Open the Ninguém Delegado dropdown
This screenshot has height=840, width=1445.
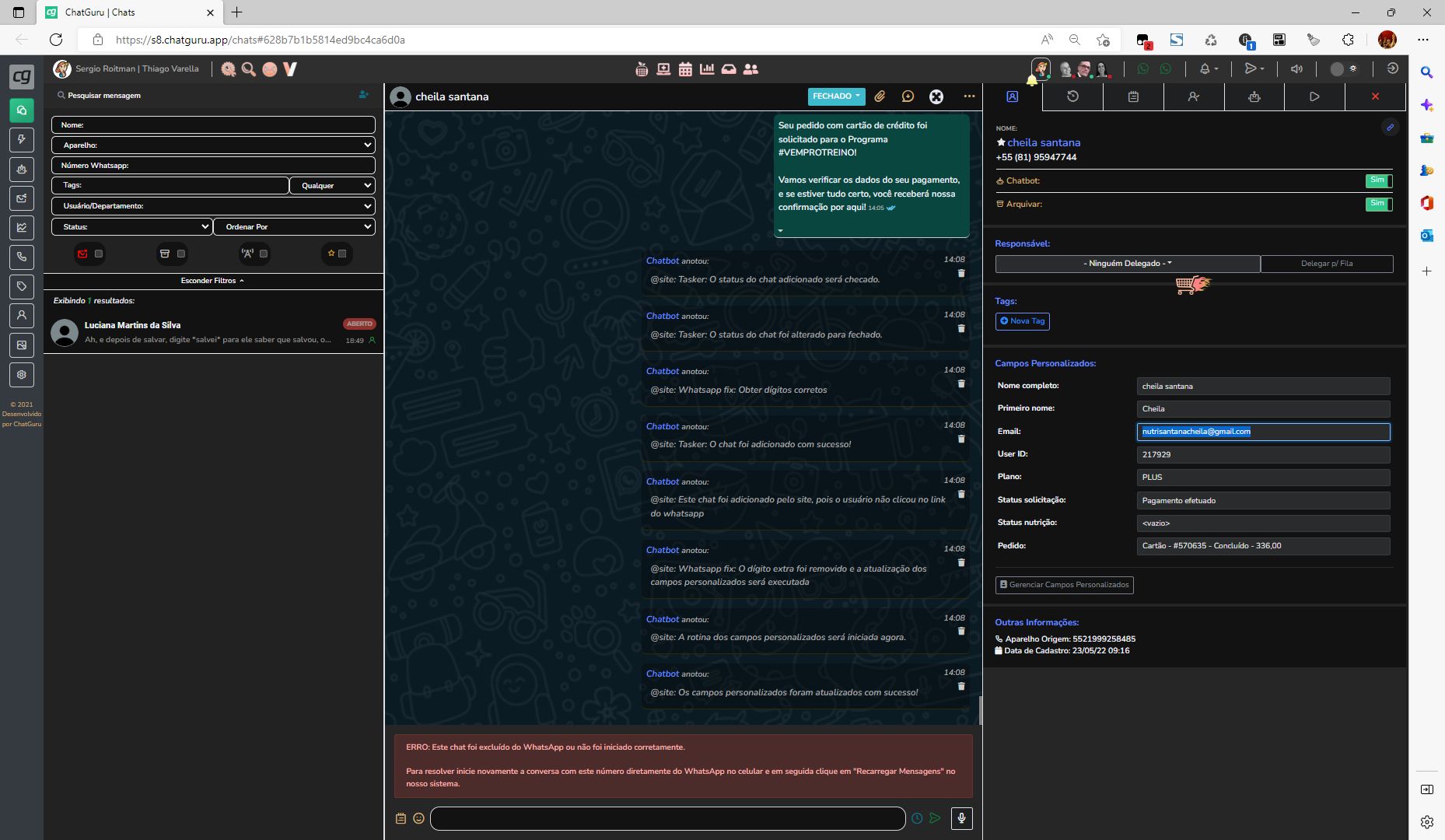pos(1127,264)
